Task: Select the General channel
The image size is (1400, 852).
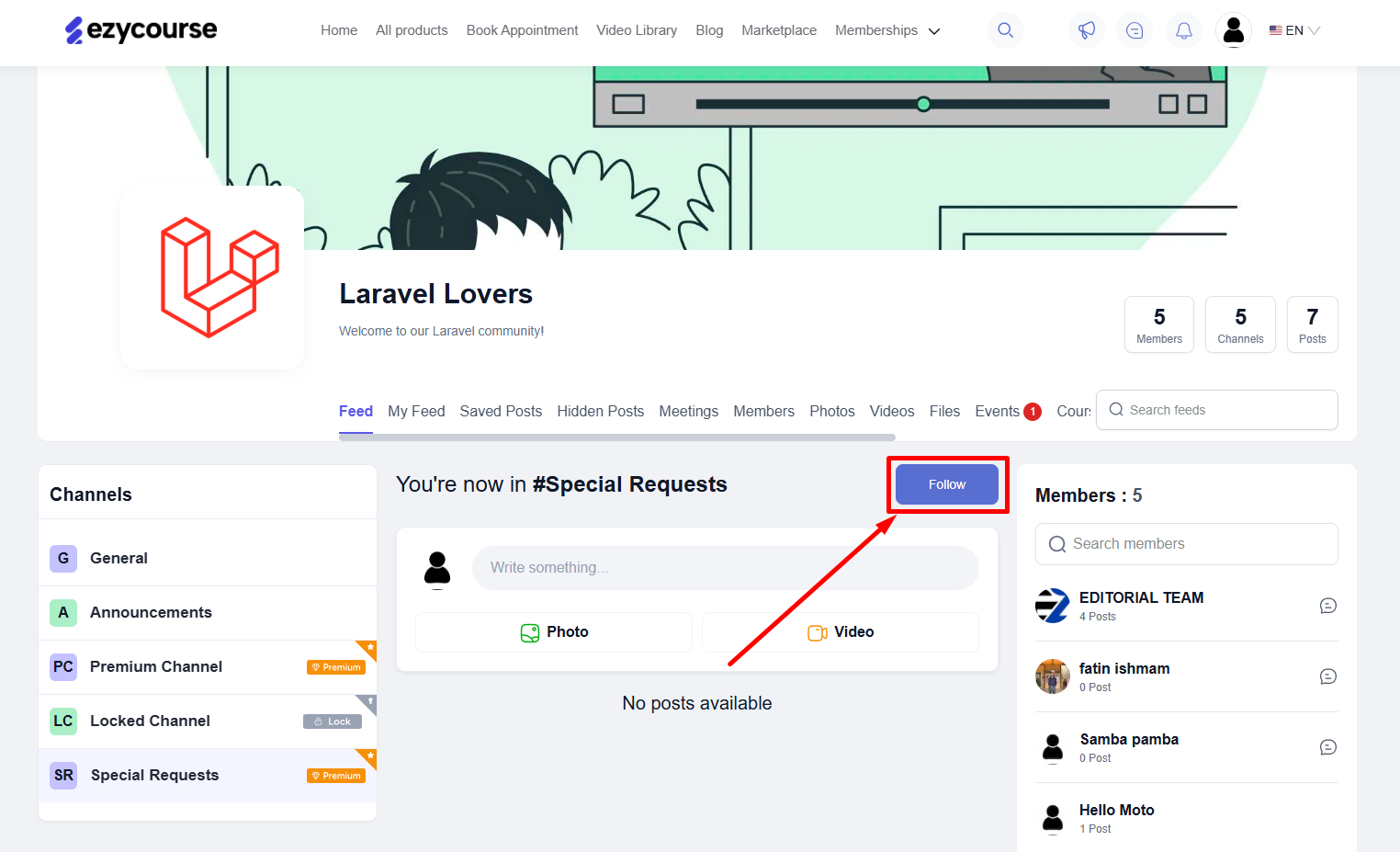Action: (x=208, y=558)
